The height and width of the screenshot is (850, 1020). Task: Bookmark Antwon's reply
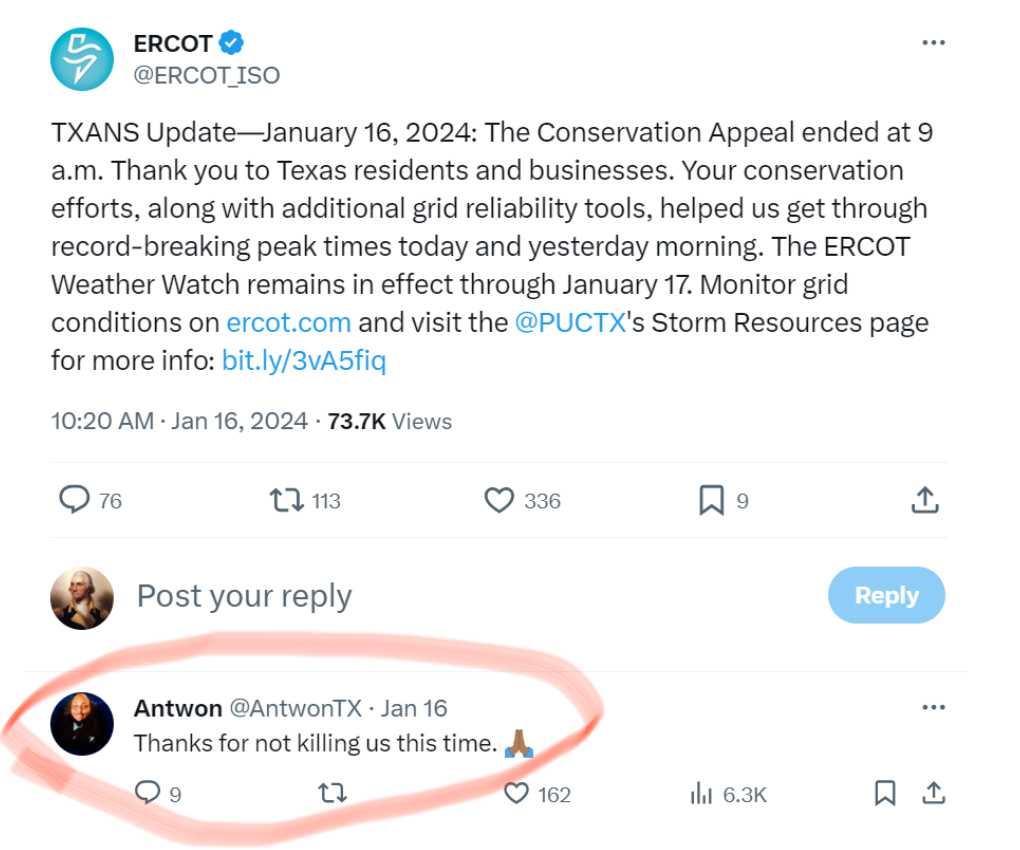(x=885, y=793)
